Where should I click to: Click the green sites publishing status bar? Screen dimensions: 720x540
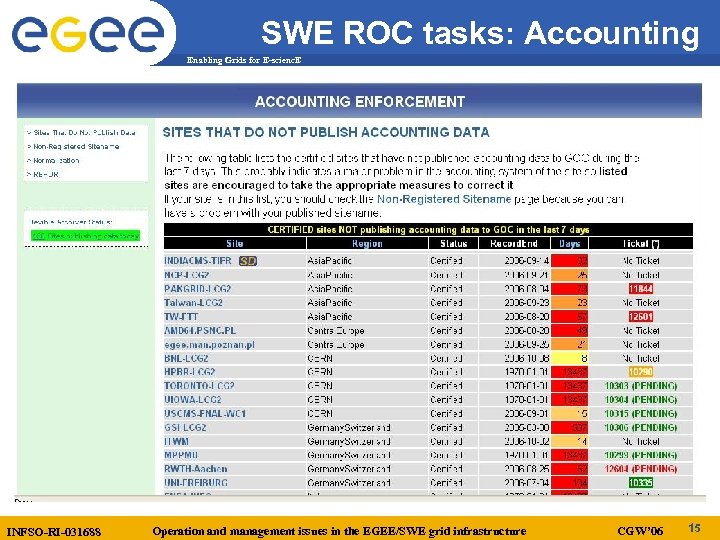point(85,236)
